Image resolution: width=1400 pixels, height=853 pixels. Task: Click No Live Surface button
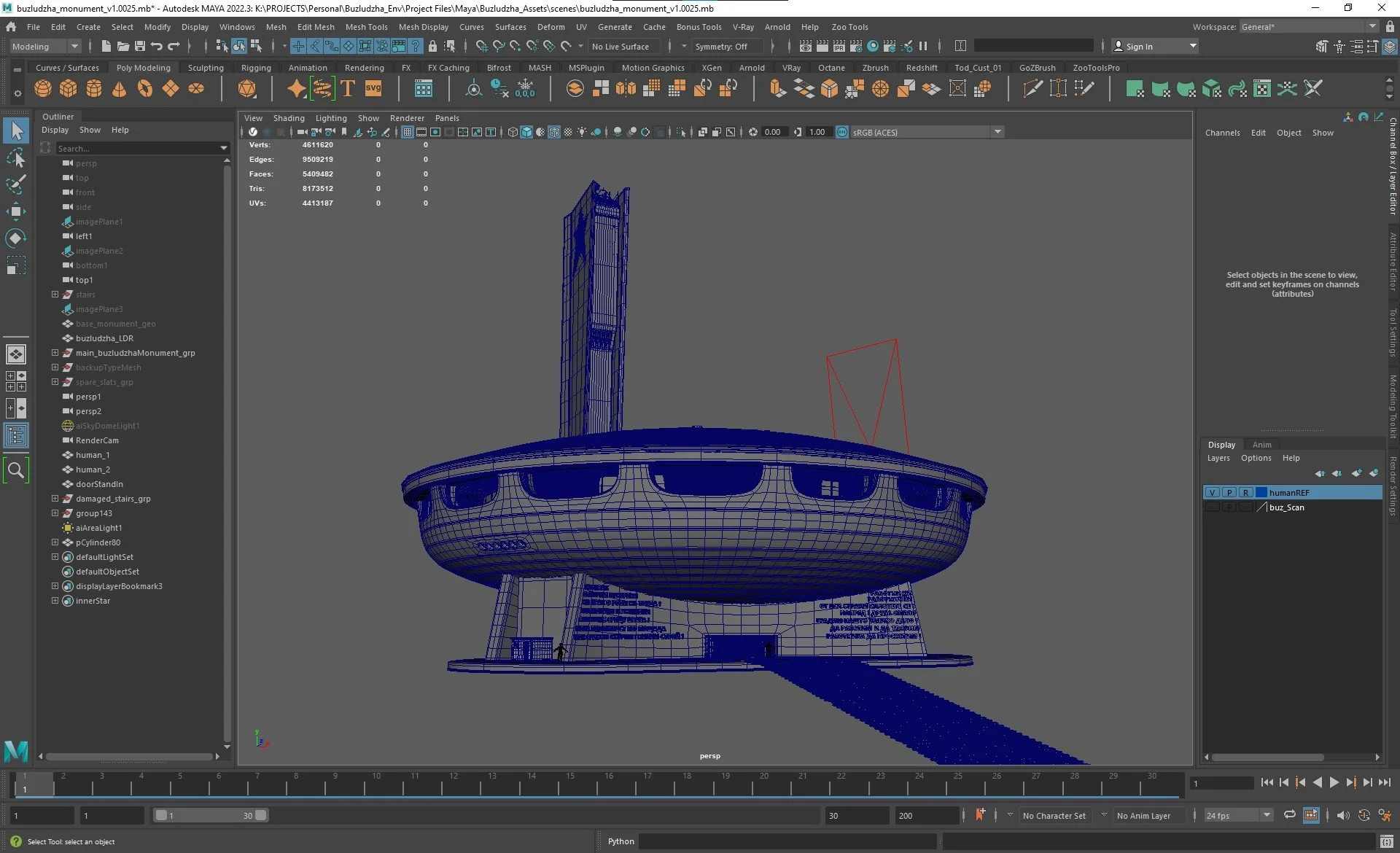pyautogui.click(x=621, y=47)
